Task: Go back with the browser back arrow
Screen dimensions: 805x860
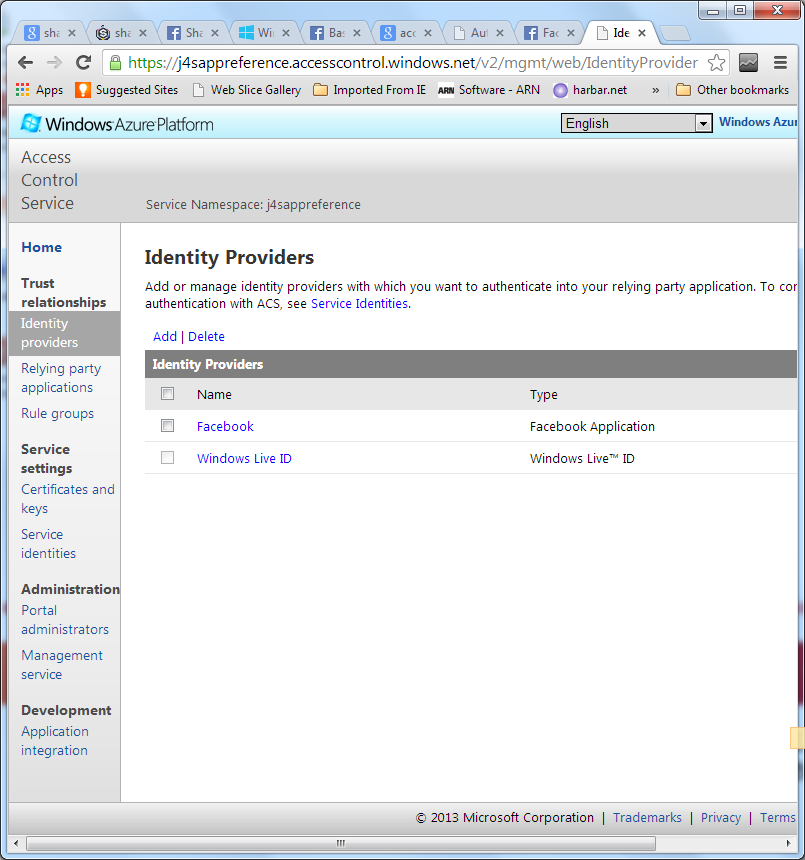Action: [25, 63]
